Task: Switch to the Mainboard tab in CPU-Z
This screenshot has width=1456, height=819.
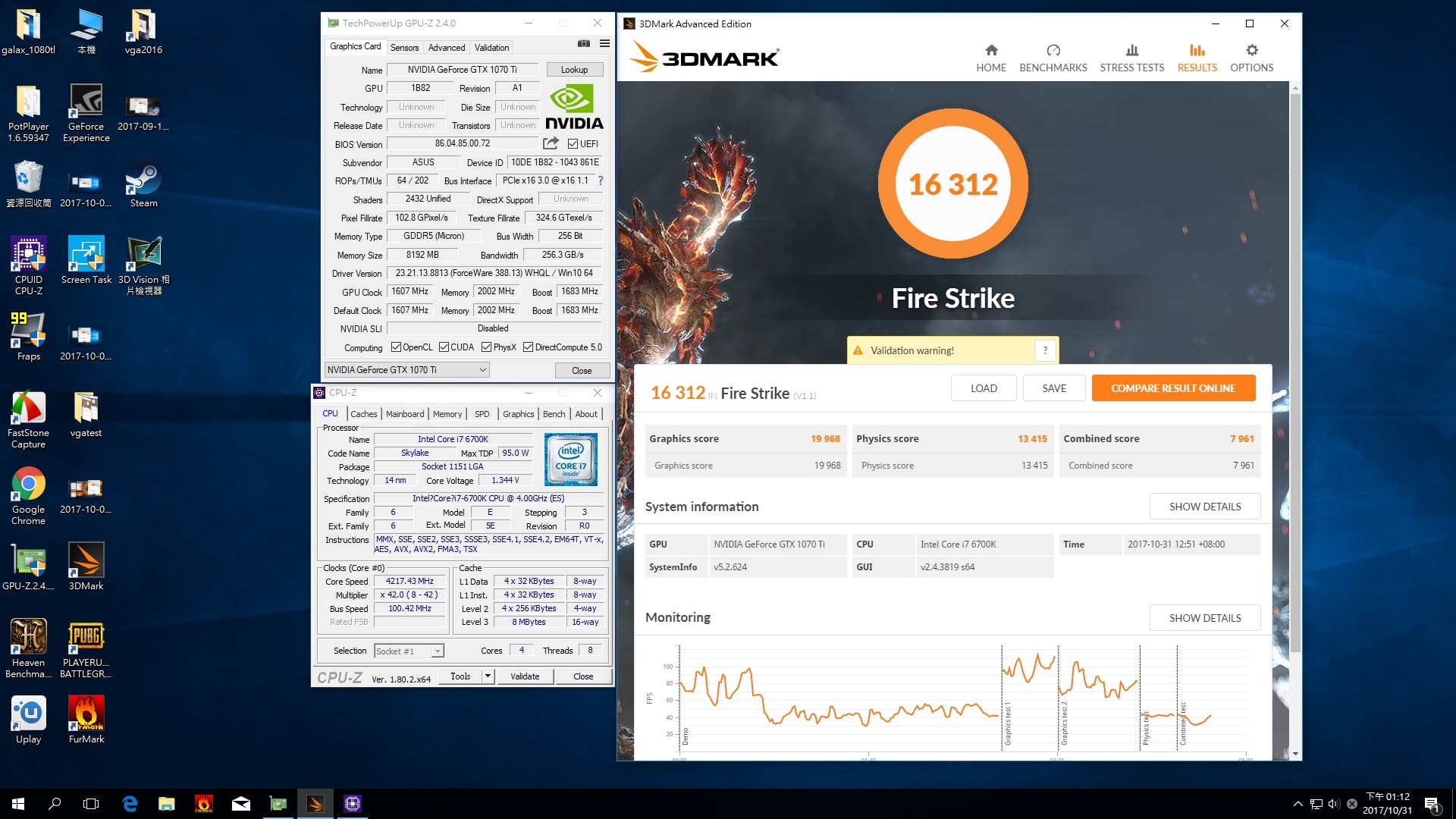Action: (x=405, y=413)
